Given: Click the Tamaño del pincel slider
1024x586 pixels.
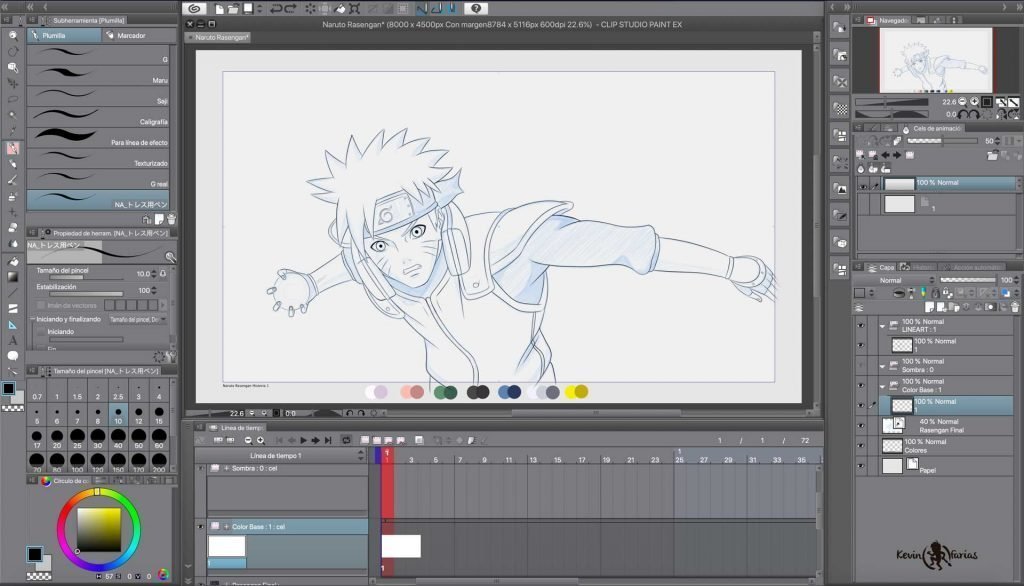Looking at the screenshot, I should point(86,278).
